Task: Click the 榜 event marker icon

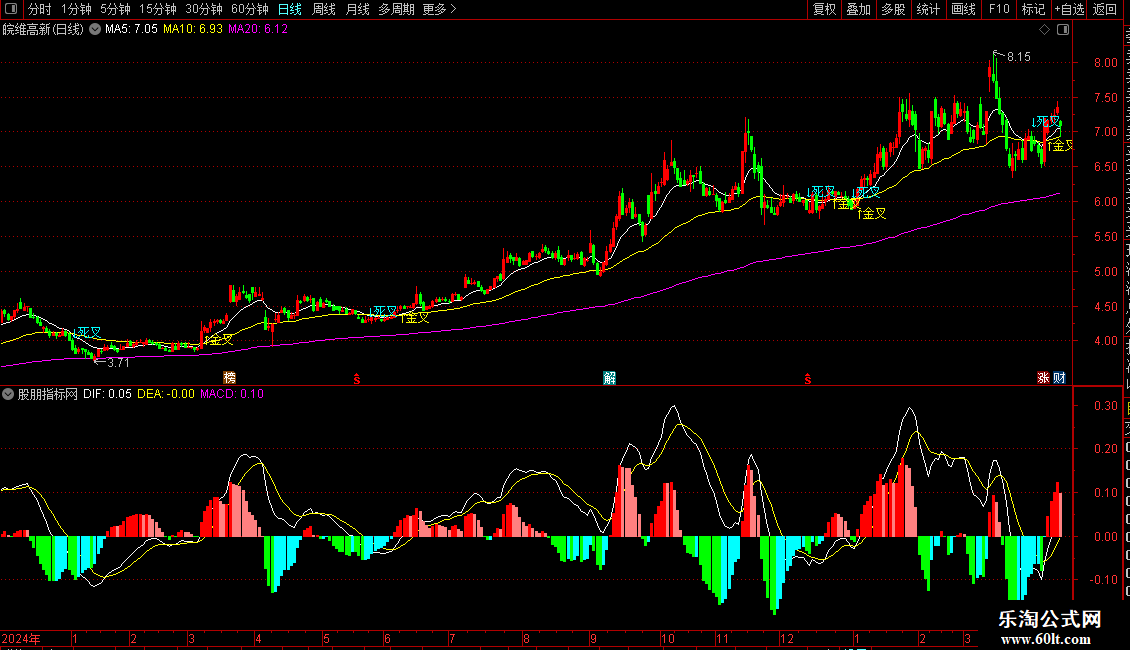Action: pos(229,378)
